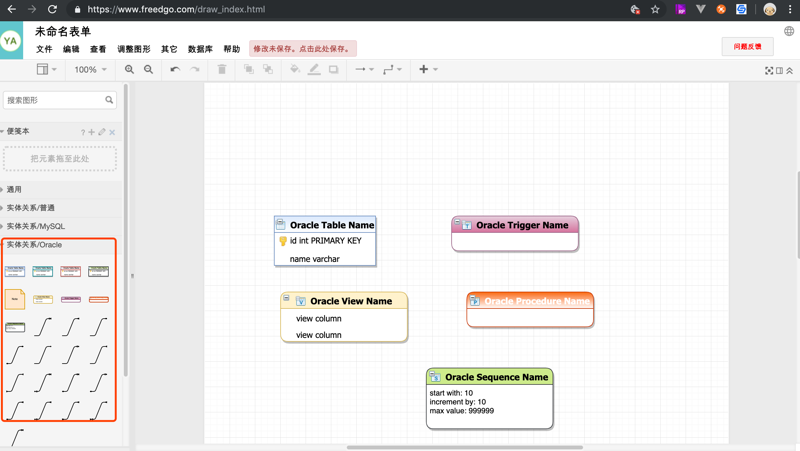Click the id int PRIMARY KEY row
The image size is (800, 451).
(x=326, y=241)
